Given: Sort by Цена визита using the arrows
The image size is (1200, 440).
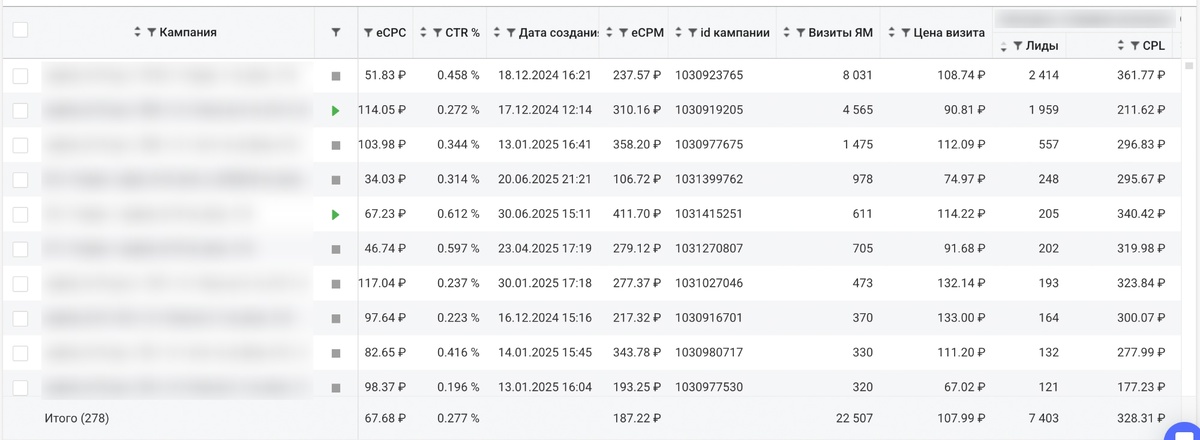Looking at the screenshot, I should click(x=890, y=33).
